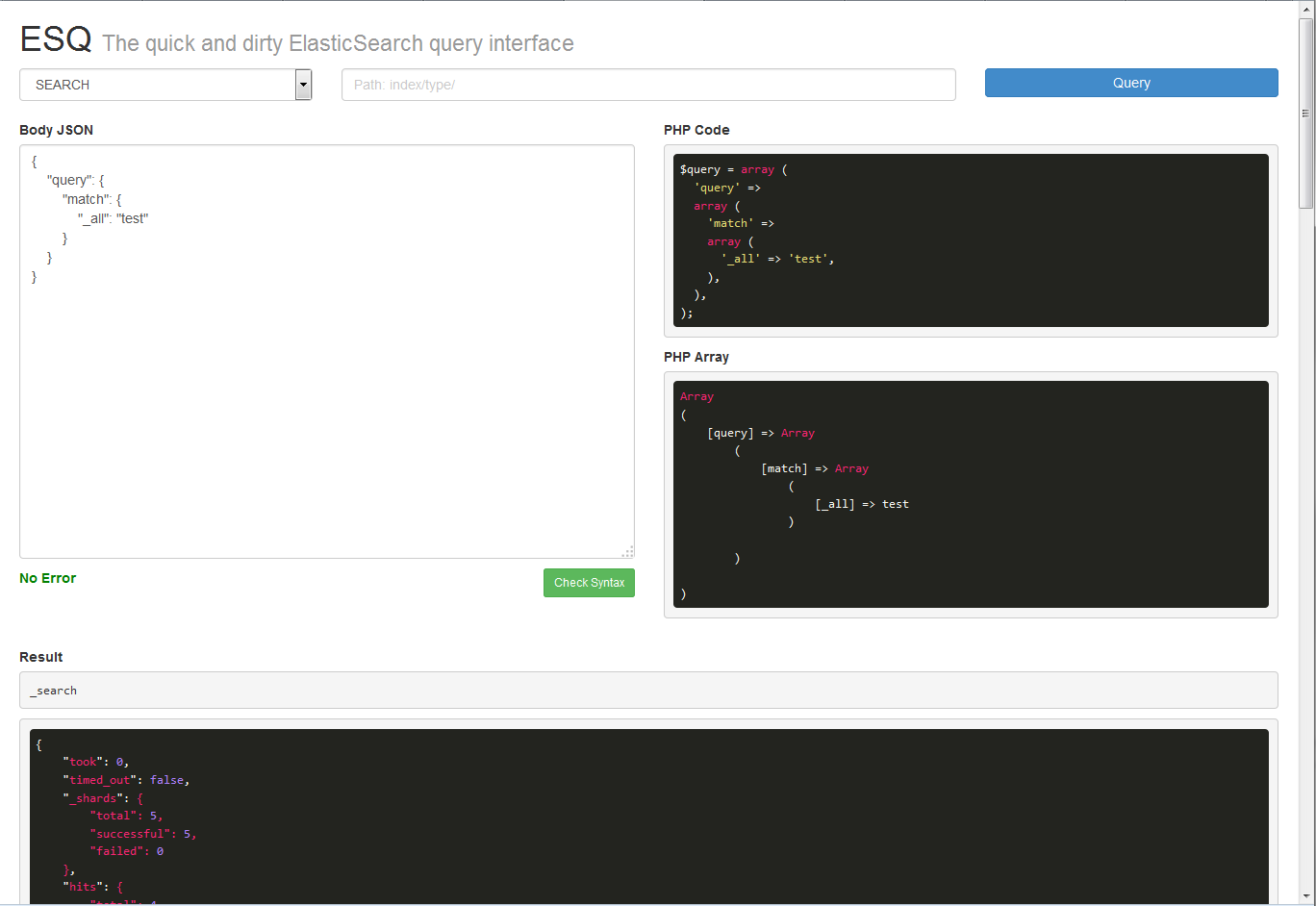Grab the Body JSON textarea resize handle
Viewport: 1316px width, 906px height.
(x=627, y=551)
